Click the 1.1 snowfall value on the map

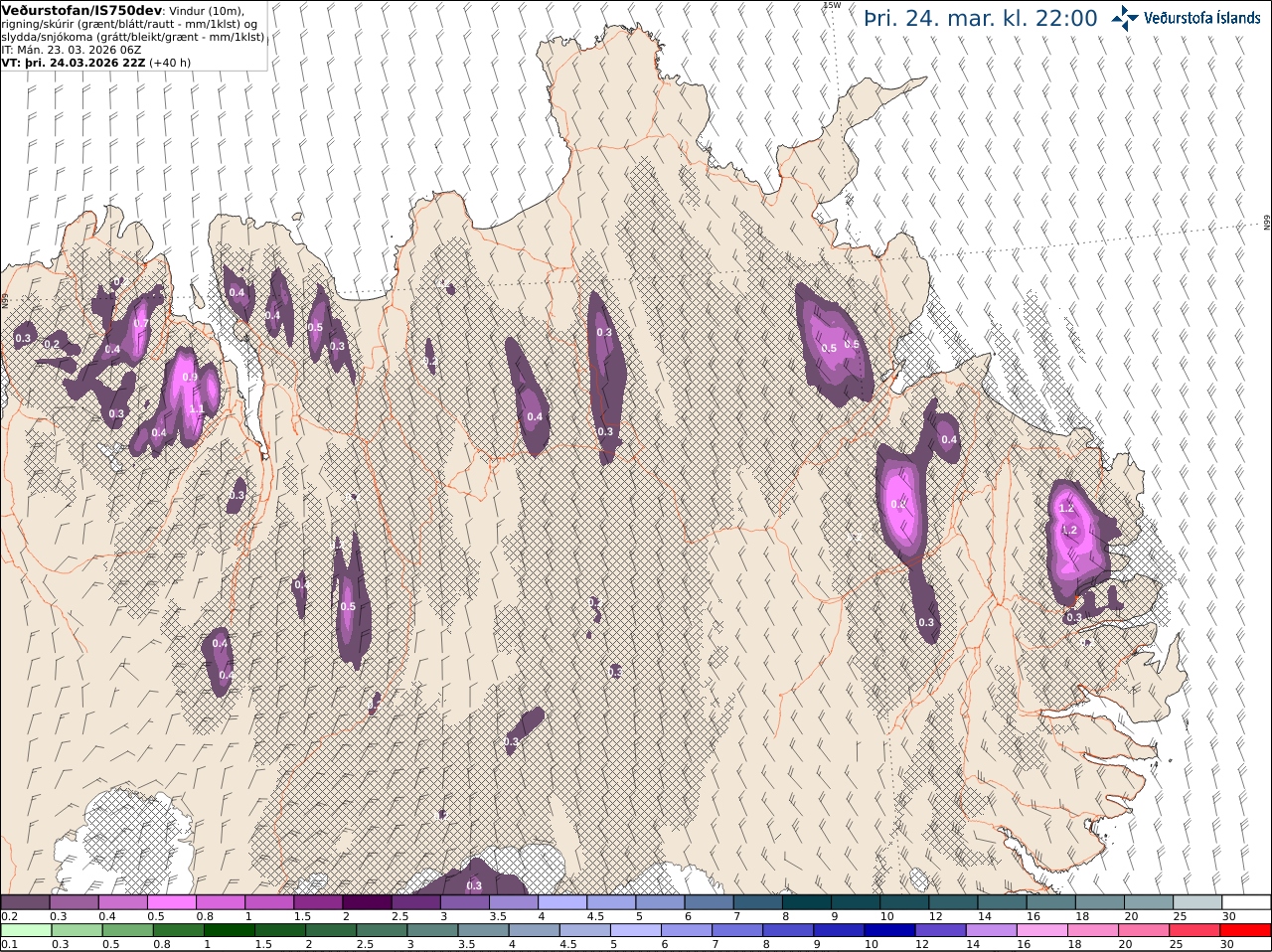(x=197, y=409)
